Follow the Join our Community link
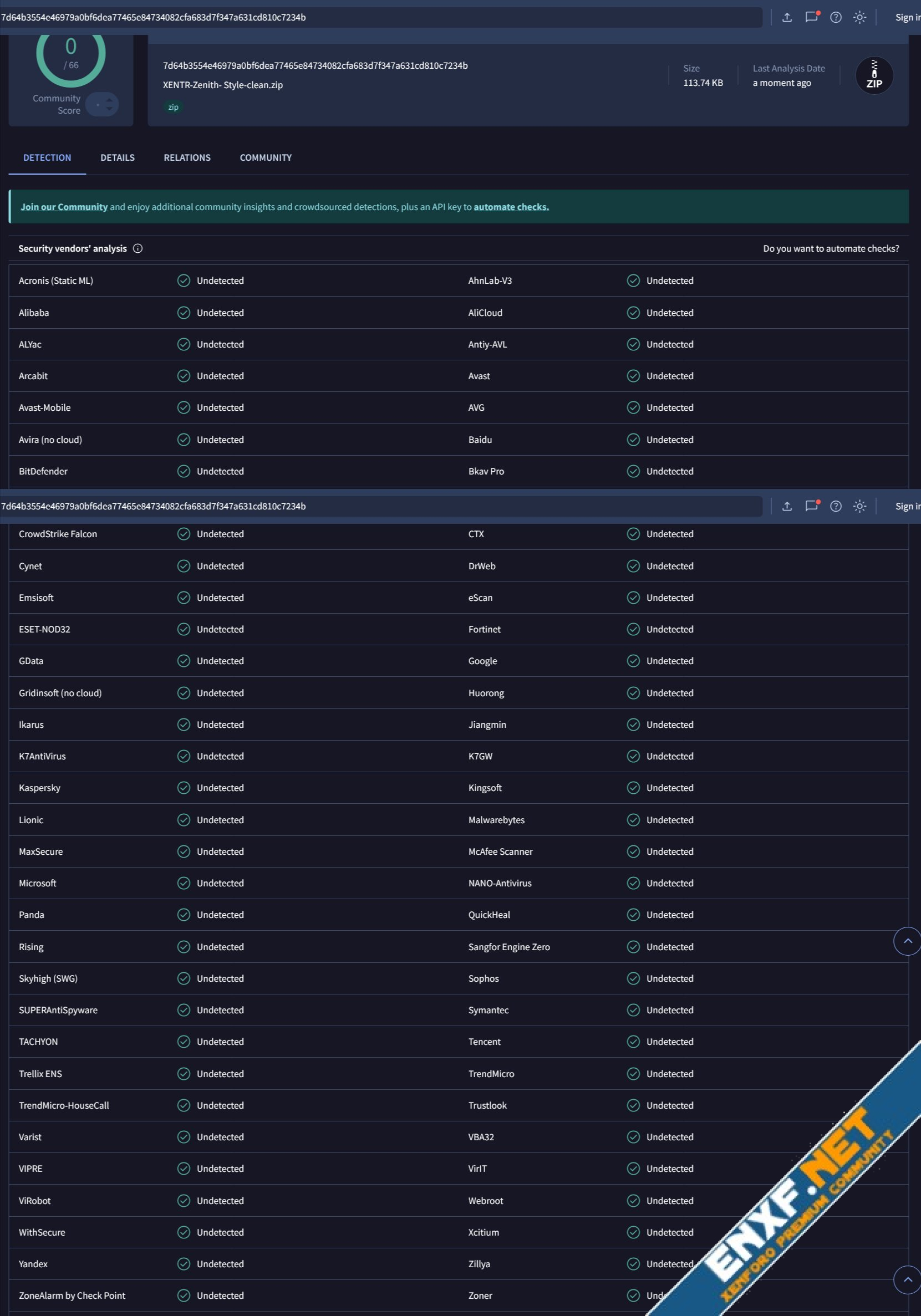921x1316 pixels. click(64, 207)
